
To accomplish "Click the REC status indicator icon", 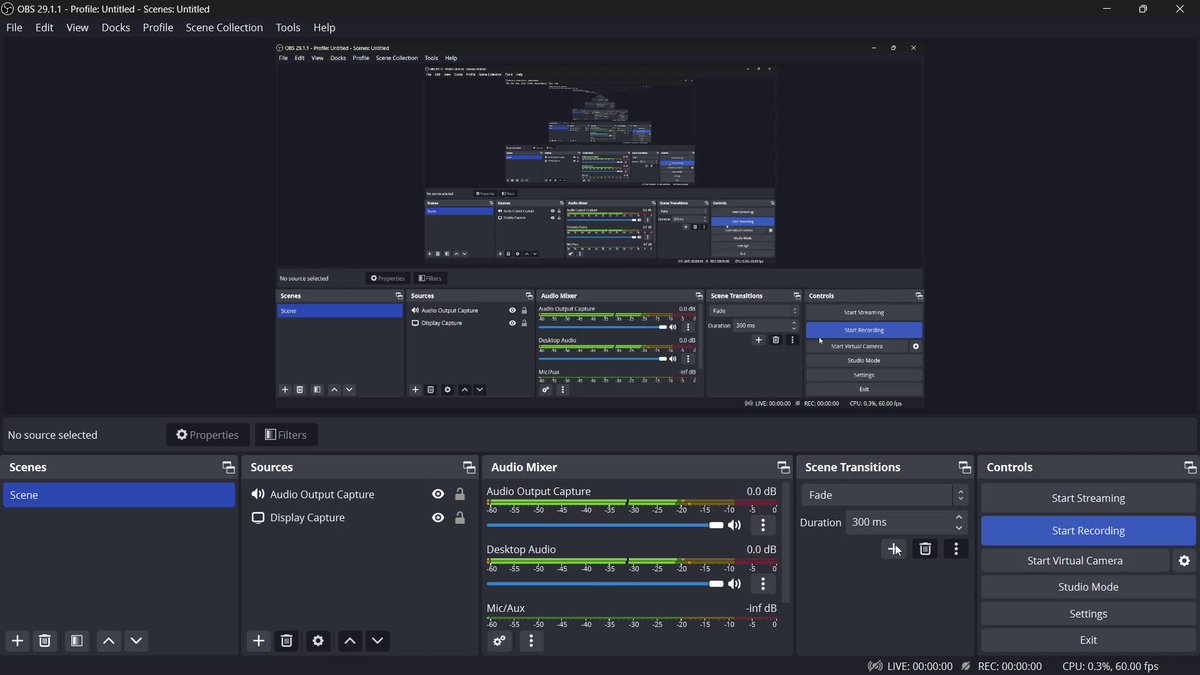I will coord(966,666).
